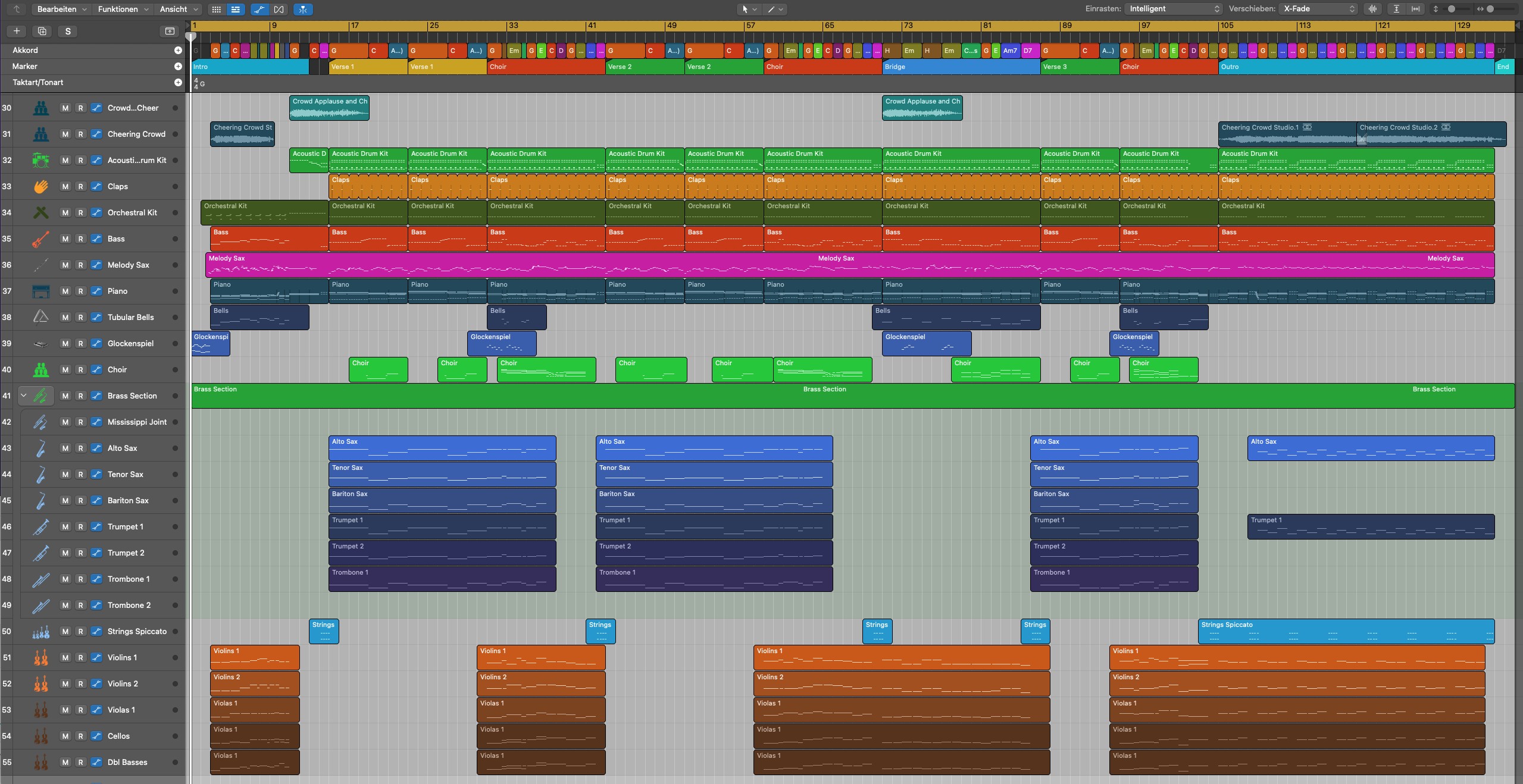Collapse the Brass Section track stack
The width and height of the screenshot is (1523, 784).
[24, 396]
